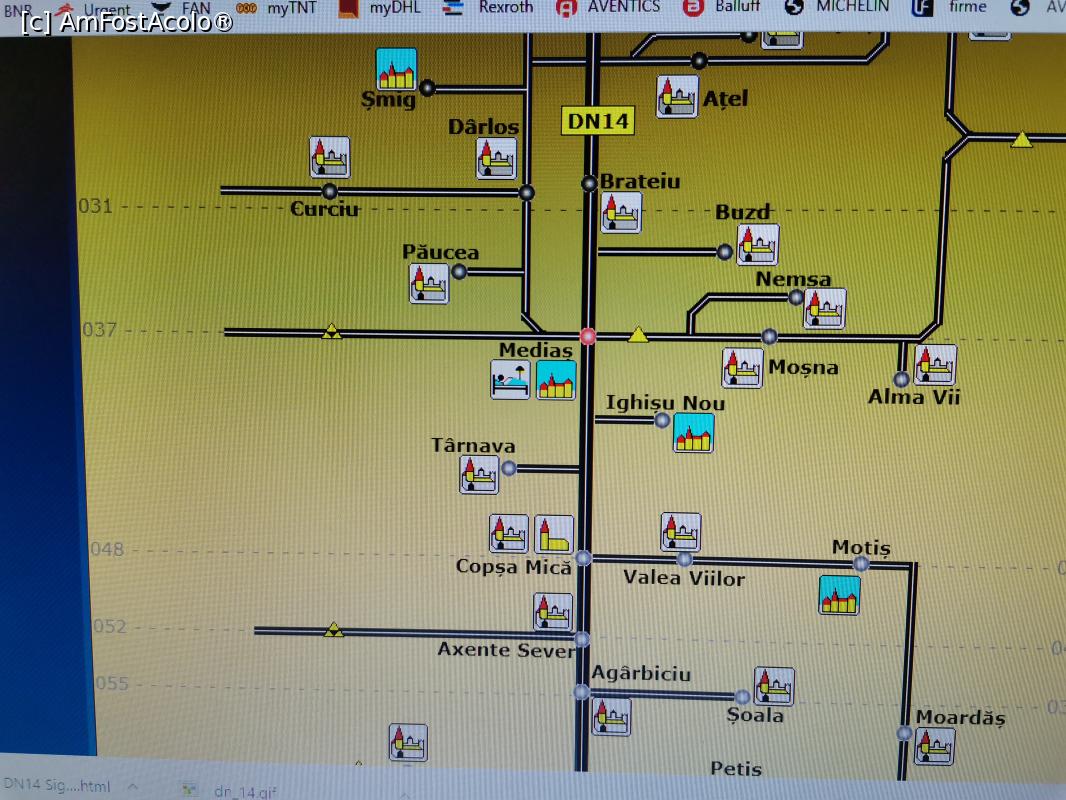
Task: Click the cyan castle icon below Motiș
Action: (839, 595)
